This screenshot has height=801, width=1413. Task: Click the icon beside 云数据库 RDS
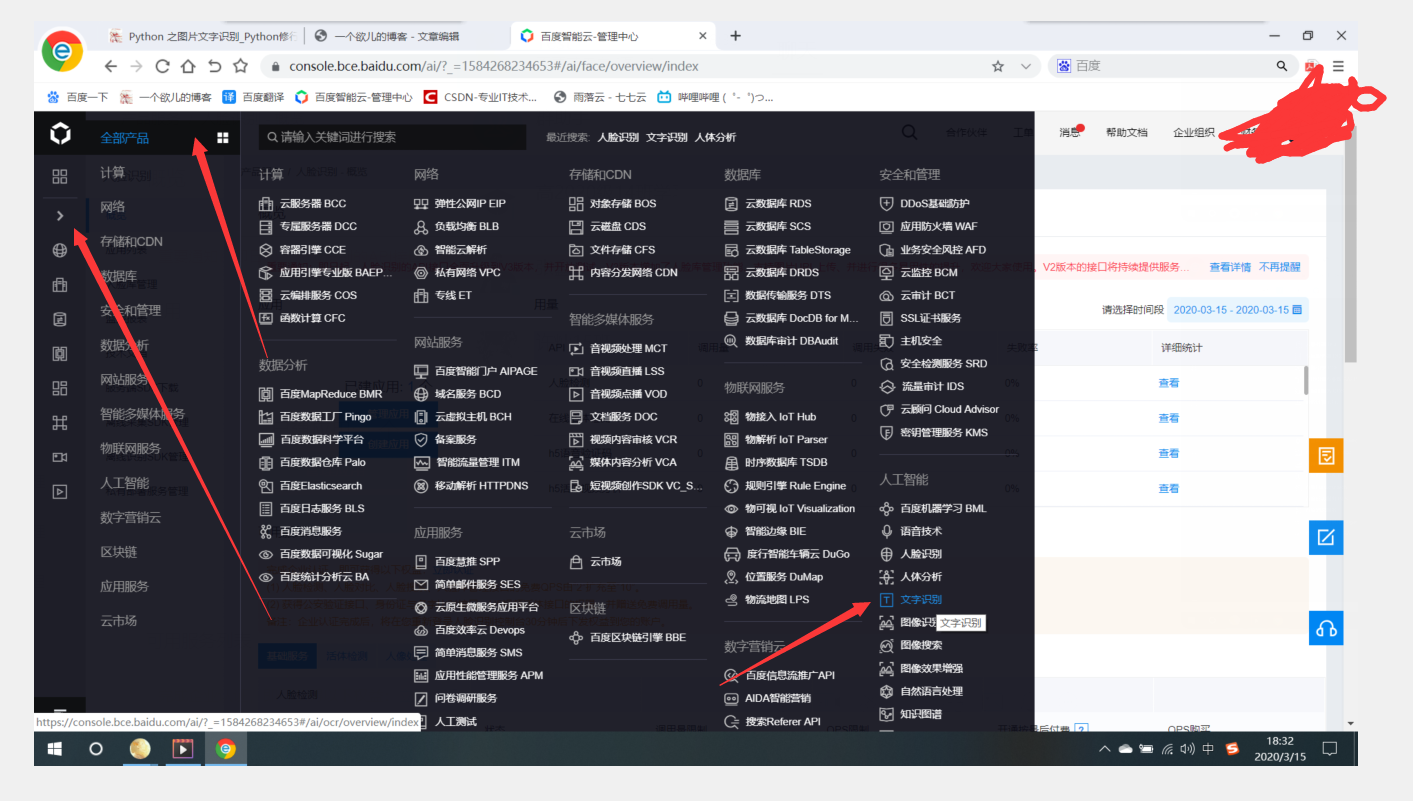pyautogui.click(x=731, y=203)
